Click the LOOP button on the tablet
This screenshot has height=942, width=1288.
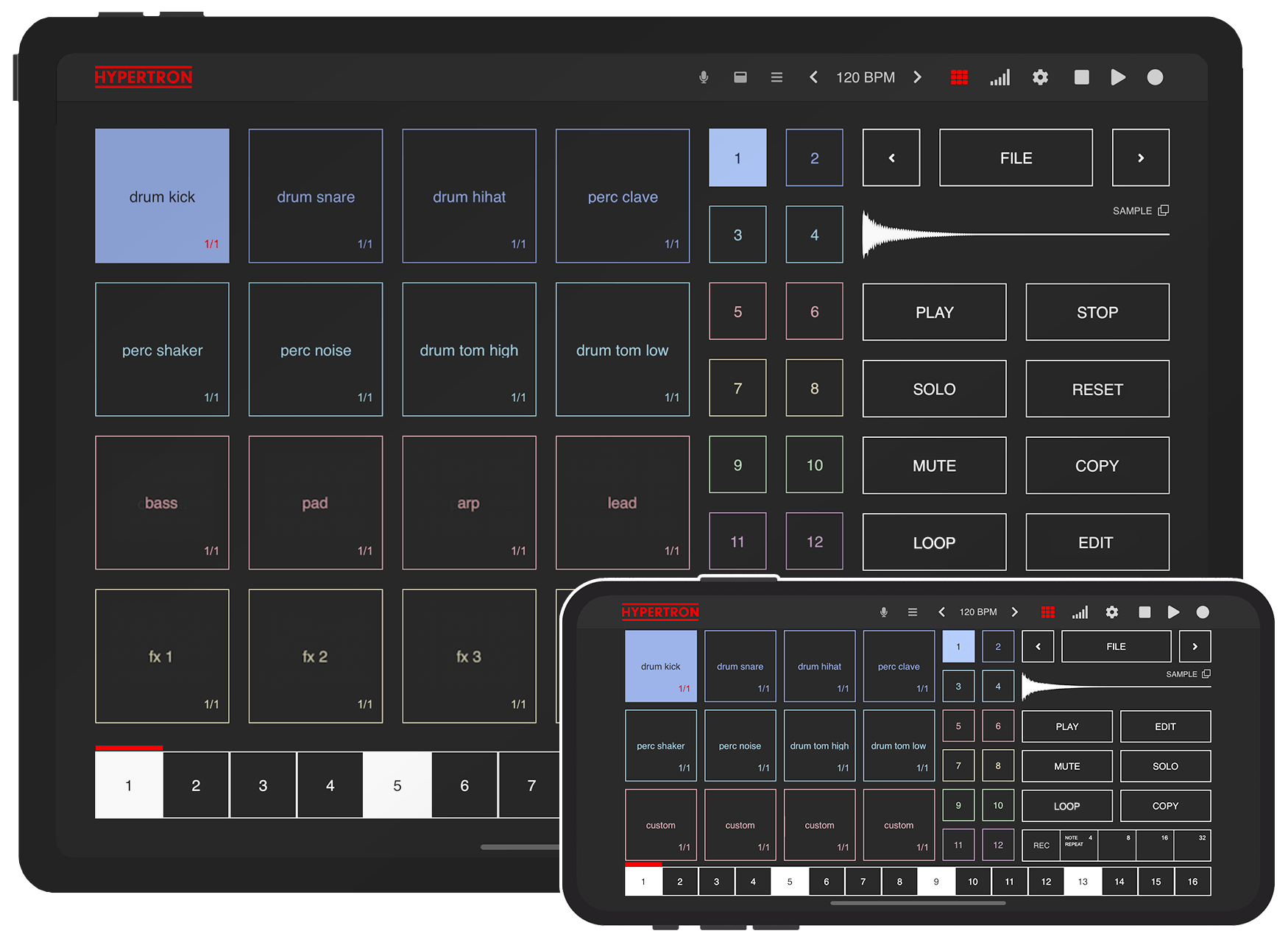pyautogui.click(x=934, y=542)
